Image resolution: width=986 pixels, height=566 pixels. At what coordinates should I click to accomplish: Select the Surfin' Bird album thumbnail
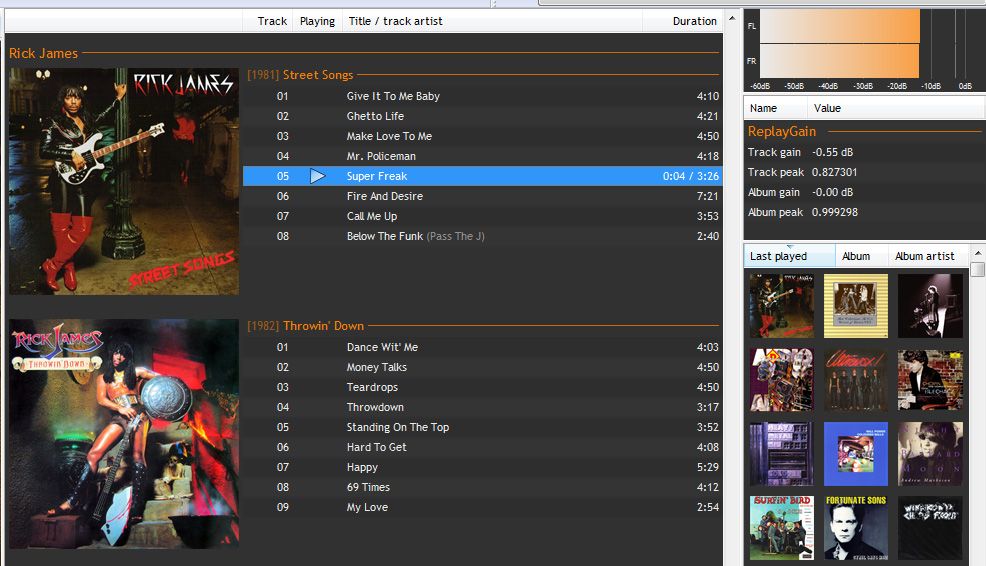tap(782, 528)
